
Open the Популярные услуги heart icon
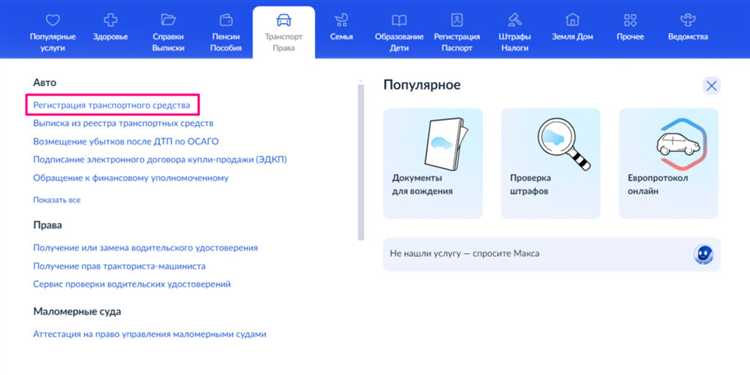tap(53, 20)
